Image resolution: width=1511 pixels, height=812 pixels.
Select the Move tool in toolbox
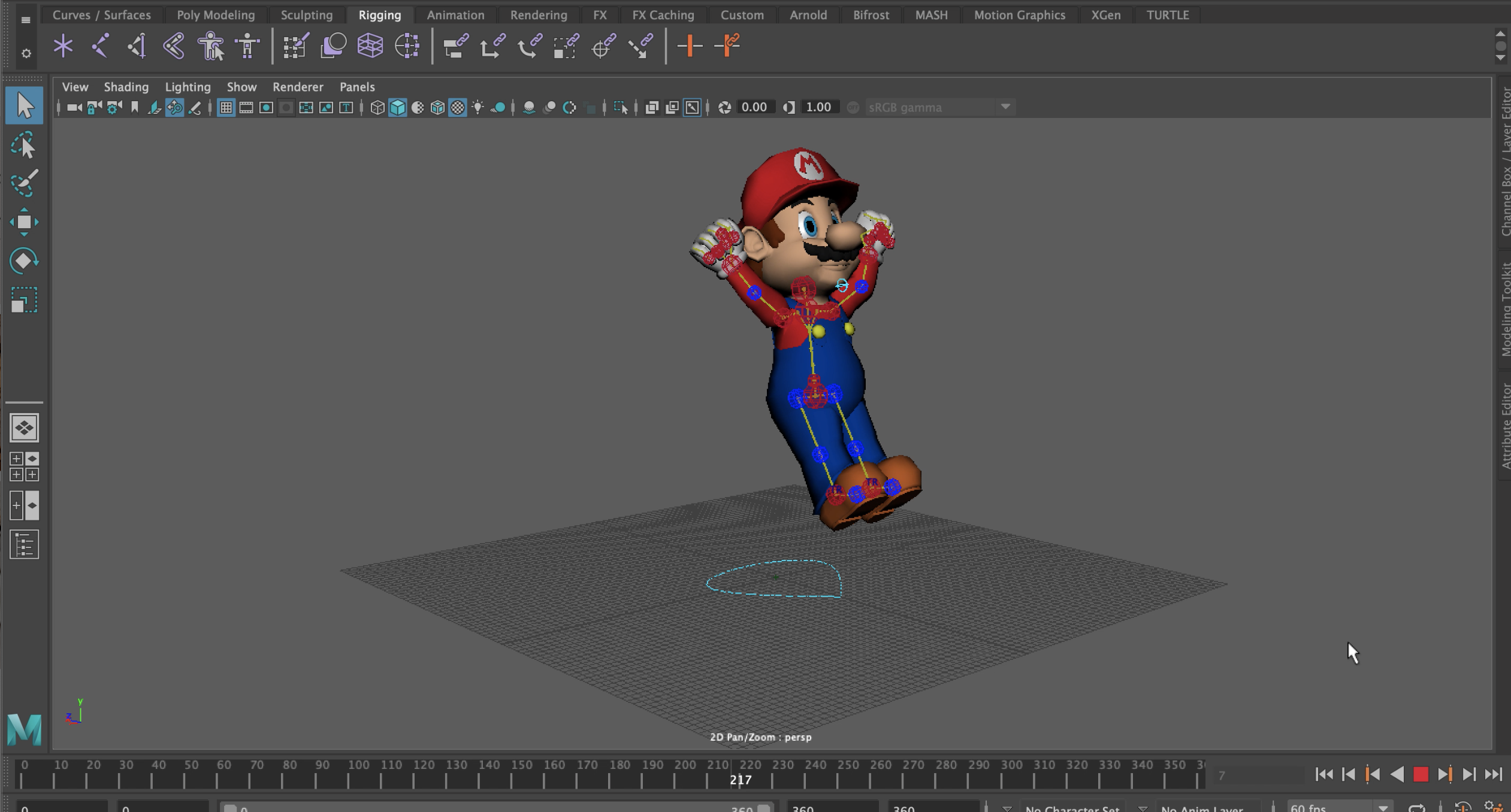(24, 222)
